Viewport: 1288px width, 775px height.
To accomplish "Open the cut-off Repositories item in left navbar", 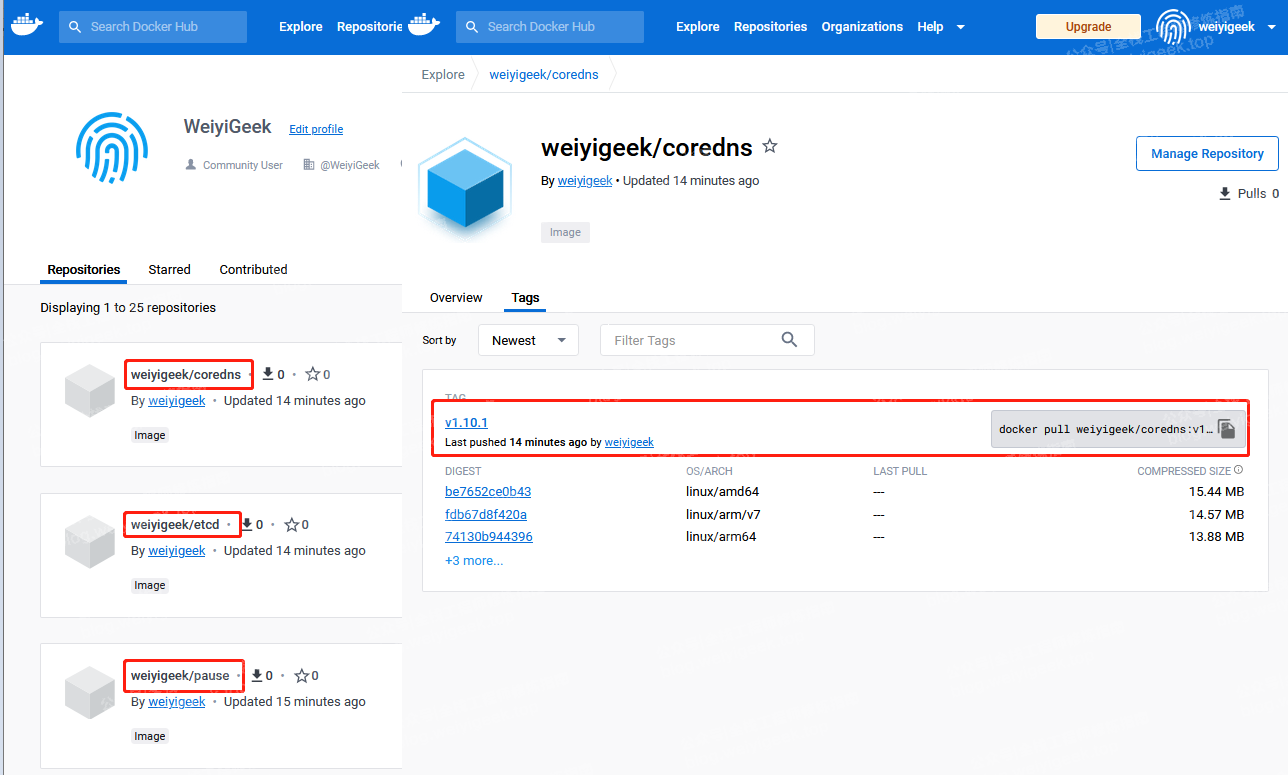I will (369, 27).
